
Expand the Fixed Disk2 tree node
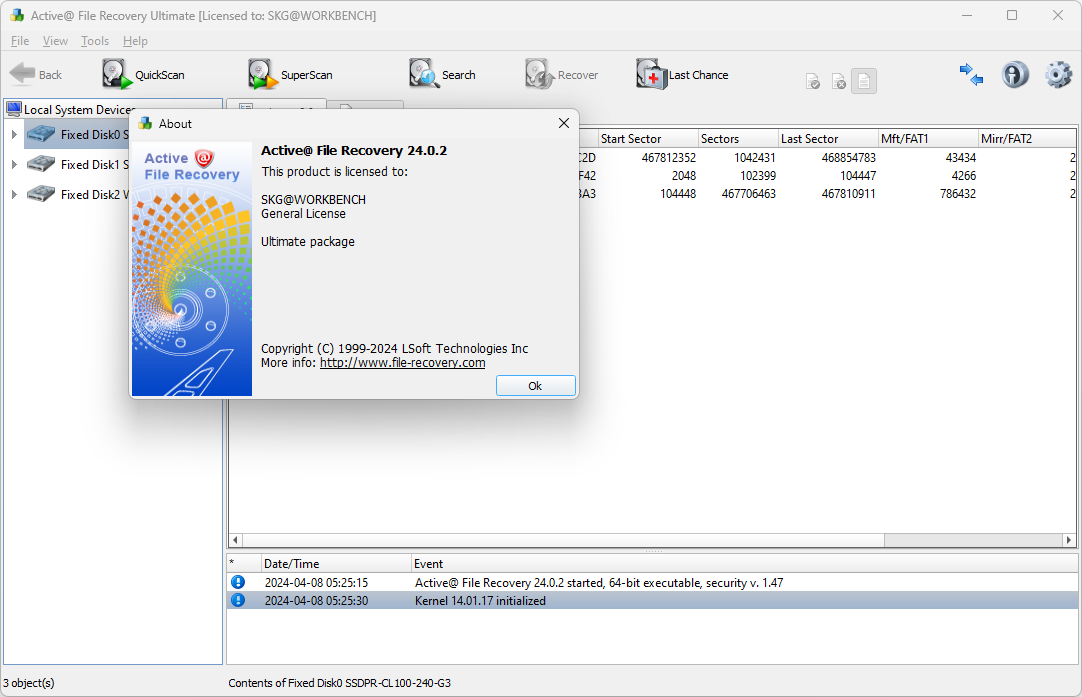point(14,195)
